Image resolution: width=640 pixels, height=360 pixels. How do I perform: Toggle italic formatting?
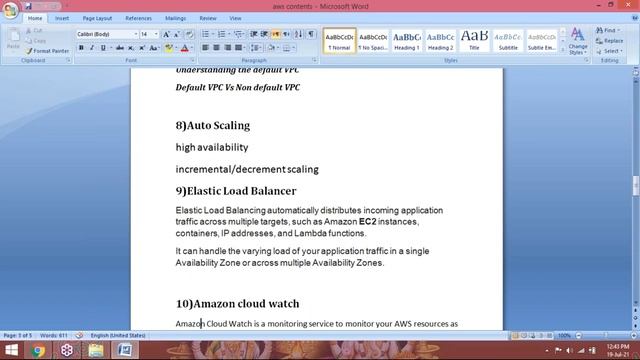pos(92,48)
